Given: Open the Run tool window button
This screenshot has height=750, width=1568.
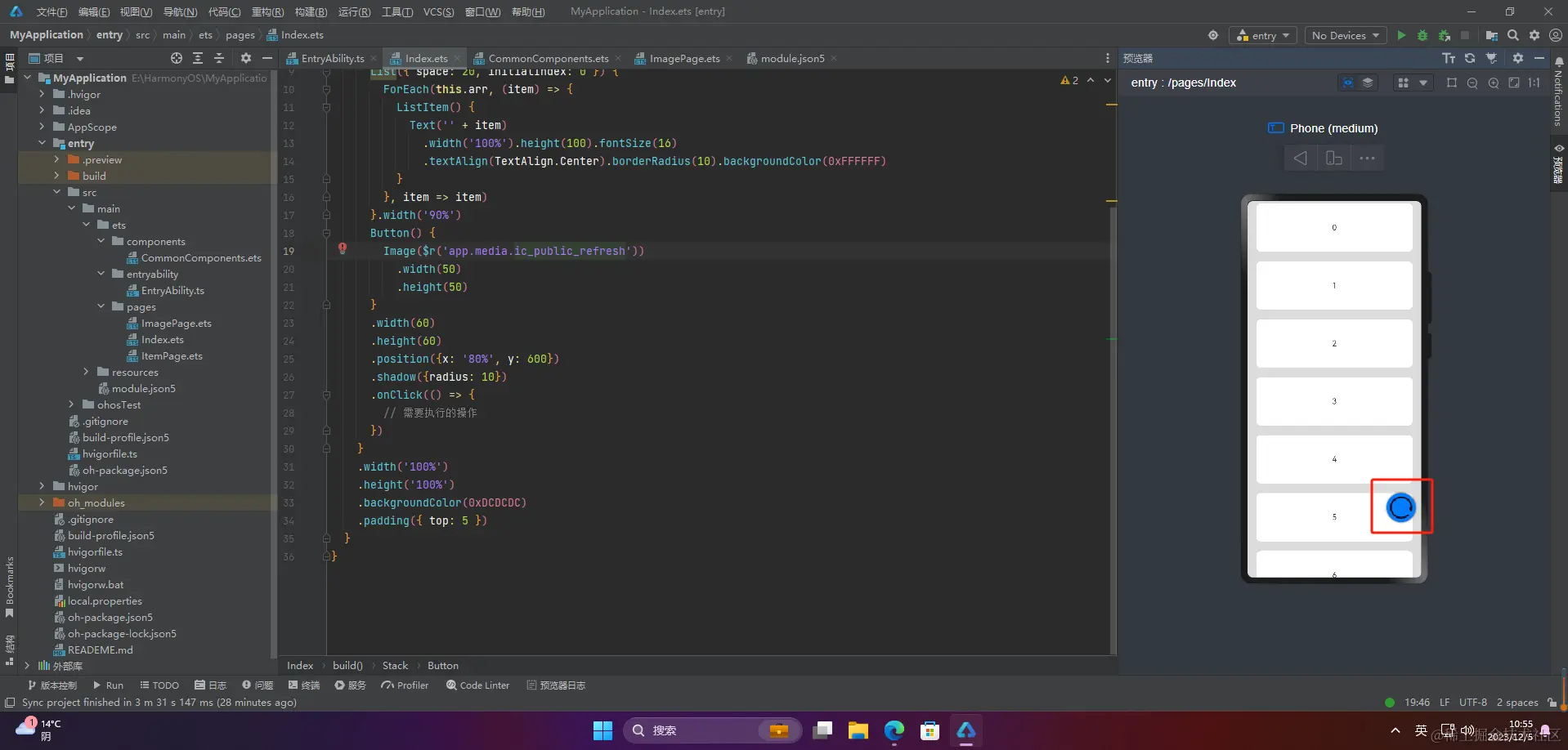Looking at the screenshot, I should (108, 685).
